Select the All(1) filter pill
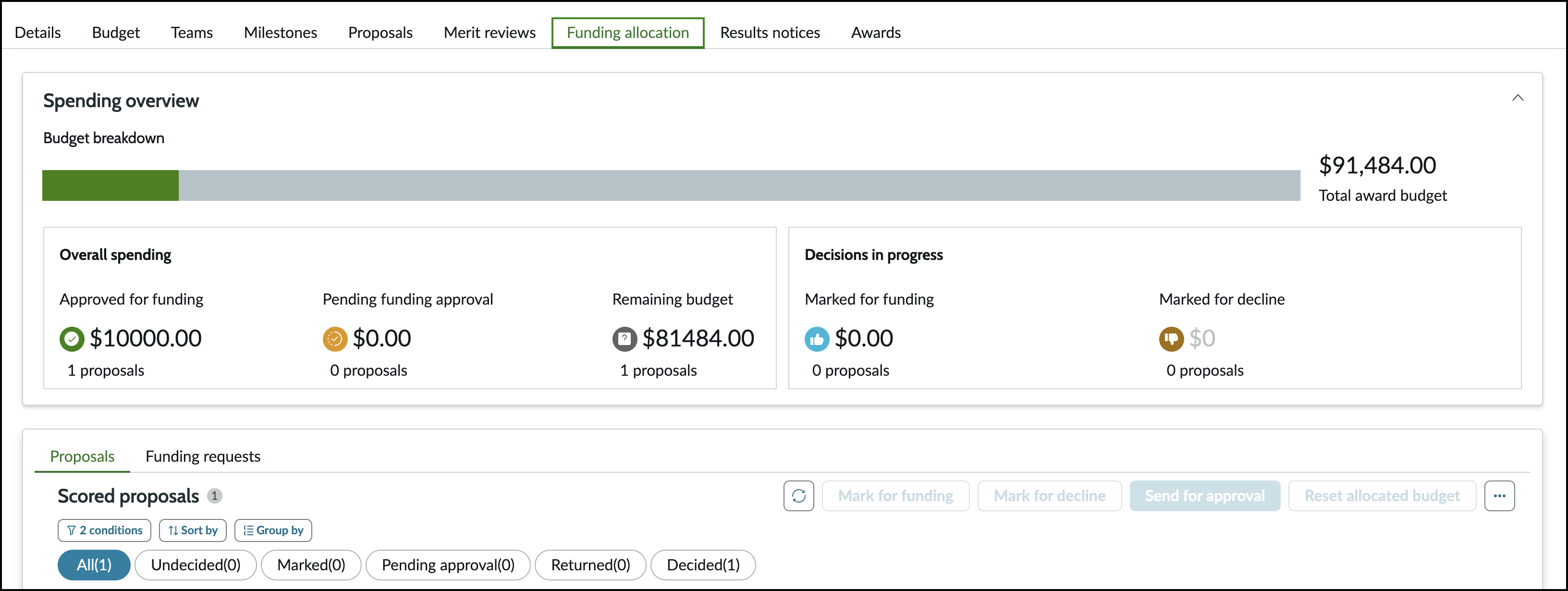 pyautogui.click(x=94, y=565)
